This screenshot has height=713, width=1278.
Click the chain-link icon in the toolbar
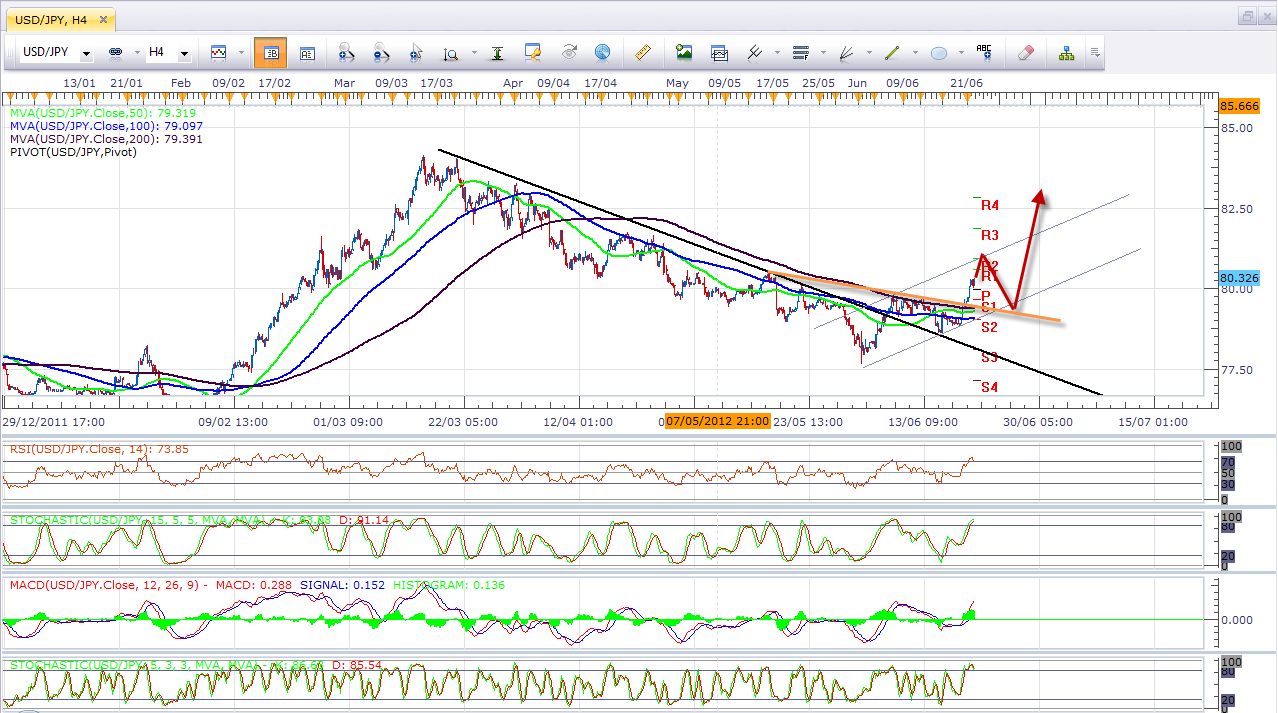click(115, 52)
